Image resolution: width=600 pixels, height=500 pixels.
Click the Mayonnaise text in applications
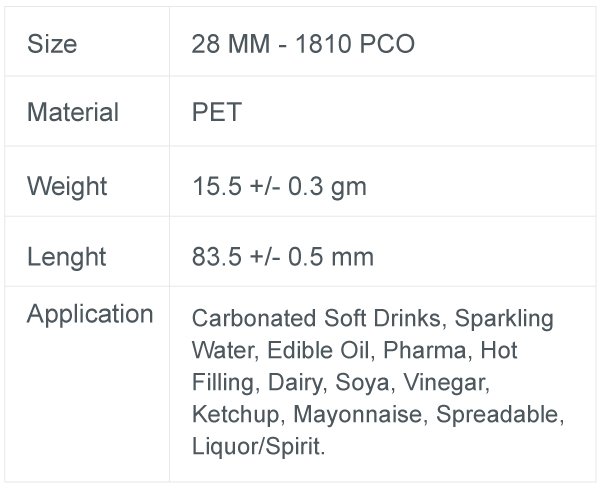coord(358,414)
